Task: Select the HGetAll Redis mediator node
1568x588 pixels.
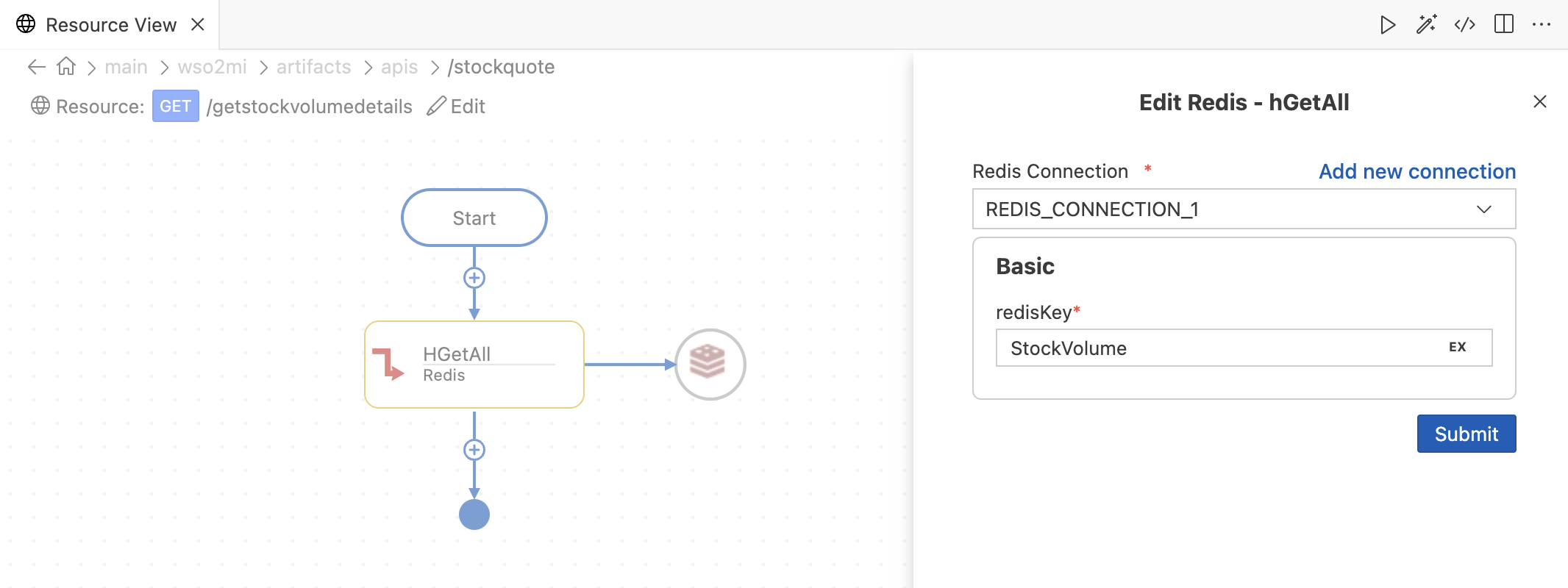Action: pos(474,365)
